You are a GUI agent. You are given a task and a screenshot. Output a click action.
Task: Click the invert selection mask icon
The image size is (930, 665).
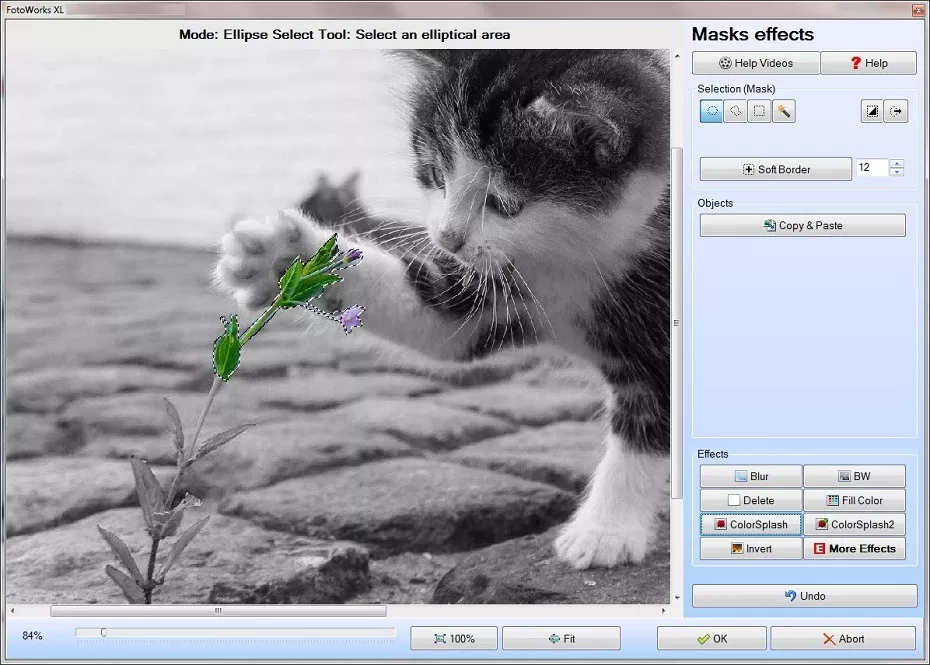pos(872,112)
